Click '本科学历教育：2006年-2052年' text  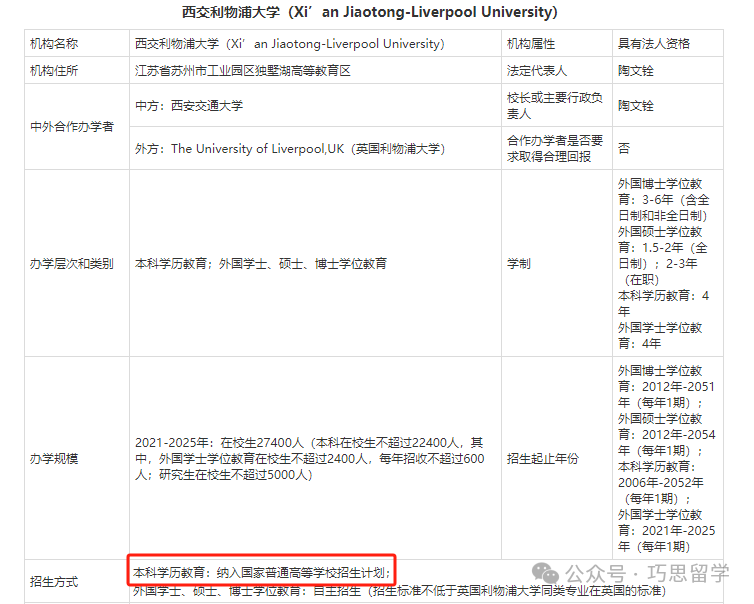[x=661, y=482]
